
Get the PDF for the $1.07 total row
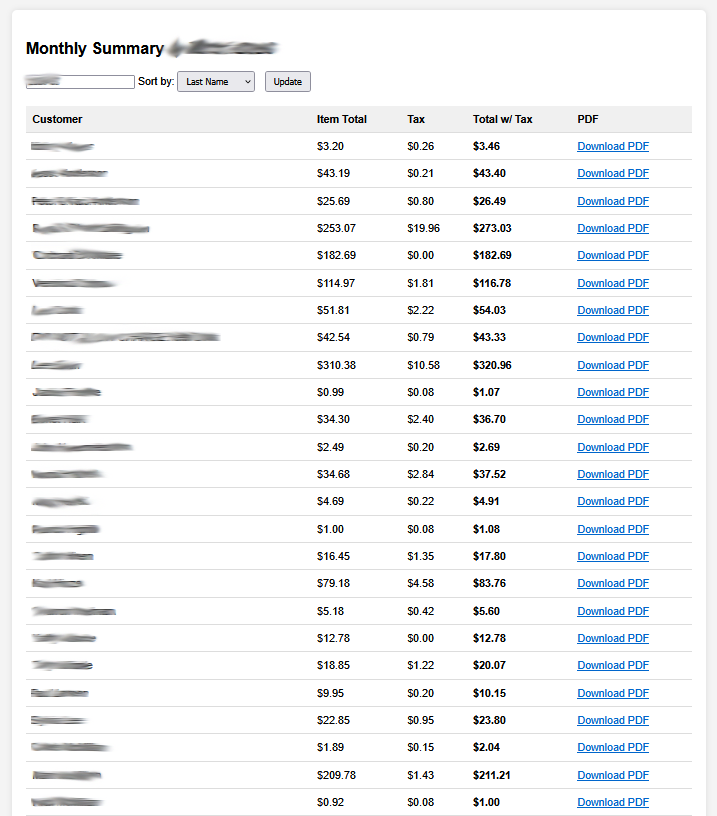tap(613, 392)
